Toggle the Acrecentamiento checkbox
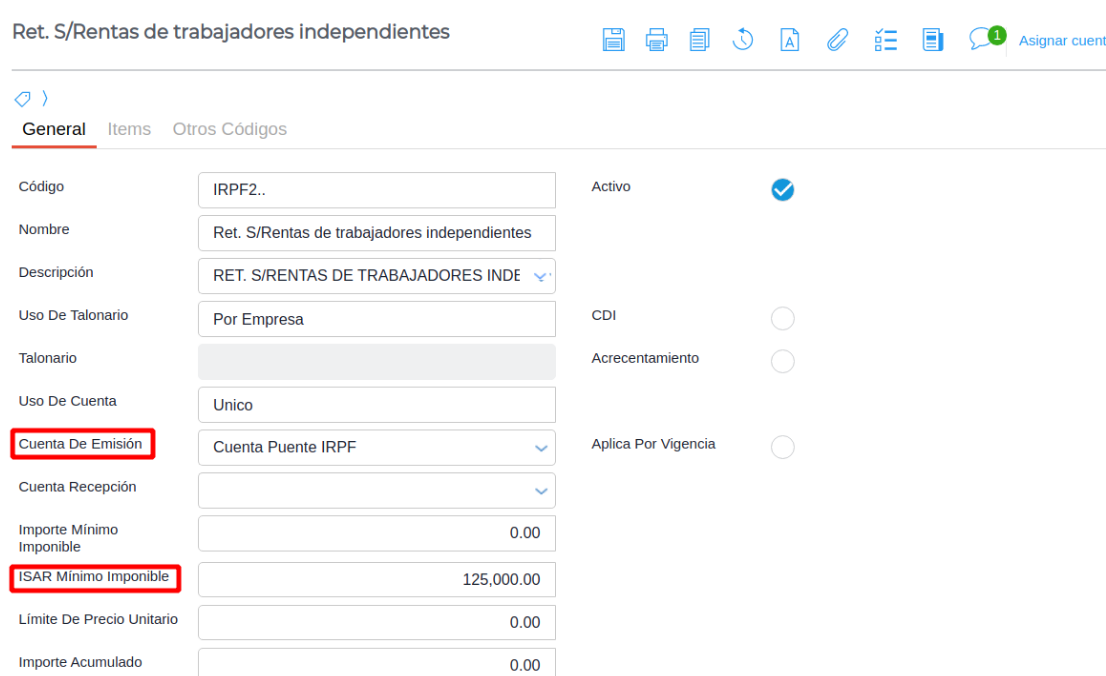This screenshot has height=676, width=1106. pyautogui.click(x=783, y=361)
